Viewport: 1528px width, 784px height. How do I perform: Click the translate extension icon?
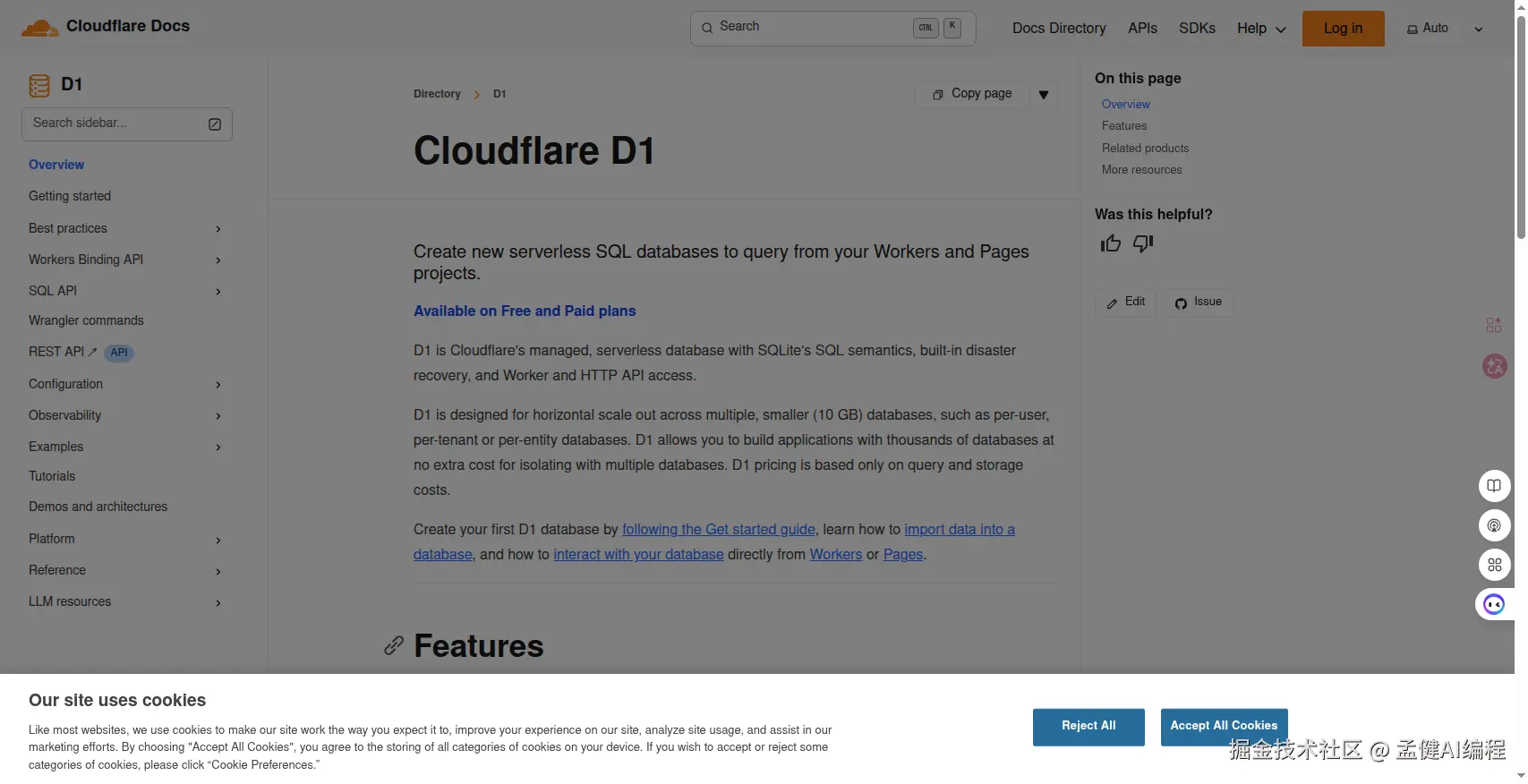tap(1494, 366)
